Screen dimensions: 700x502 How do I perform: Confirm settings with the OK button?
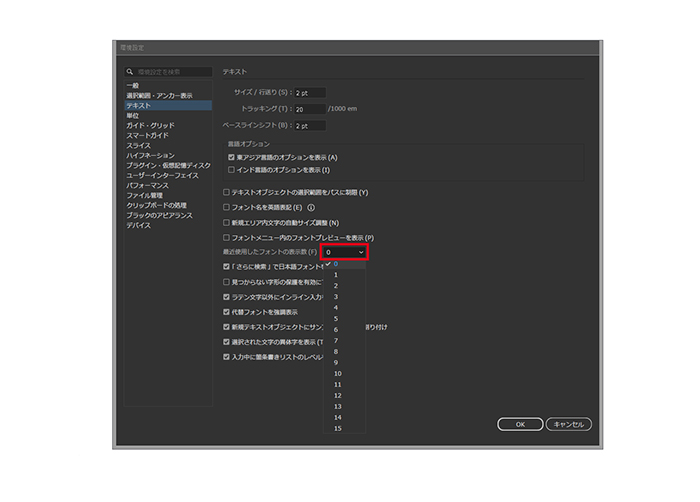[x=520, y=424]
